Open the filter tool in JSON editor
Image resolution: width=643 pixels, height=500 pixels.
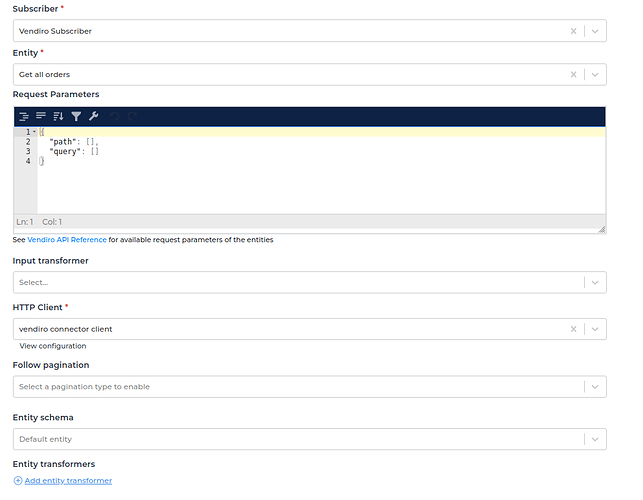click(x=76, y=116)
